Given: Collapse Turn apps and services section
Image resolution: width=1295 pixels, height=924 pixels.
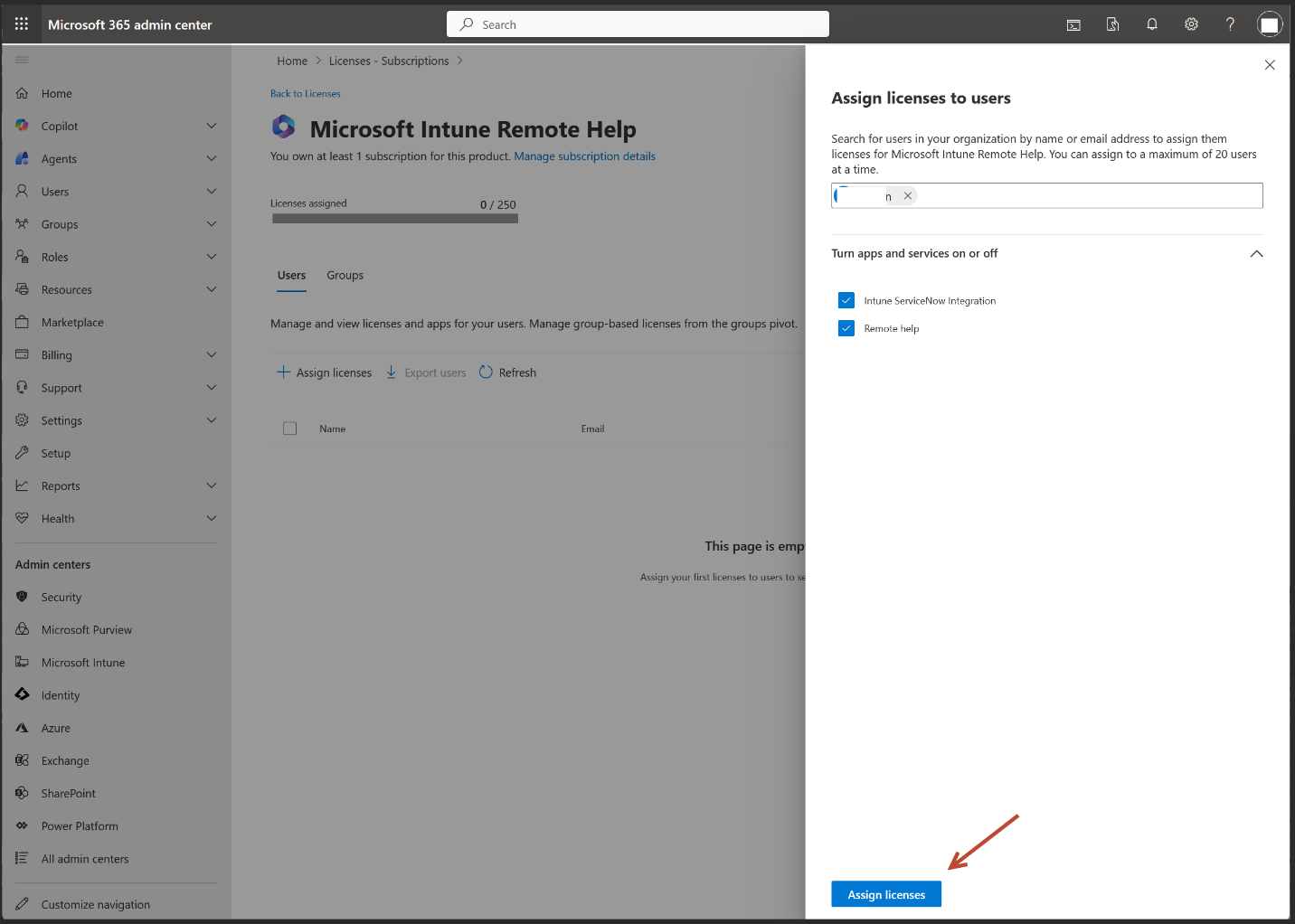Looking at the screenshot, I should click(x=1256, y=254).
